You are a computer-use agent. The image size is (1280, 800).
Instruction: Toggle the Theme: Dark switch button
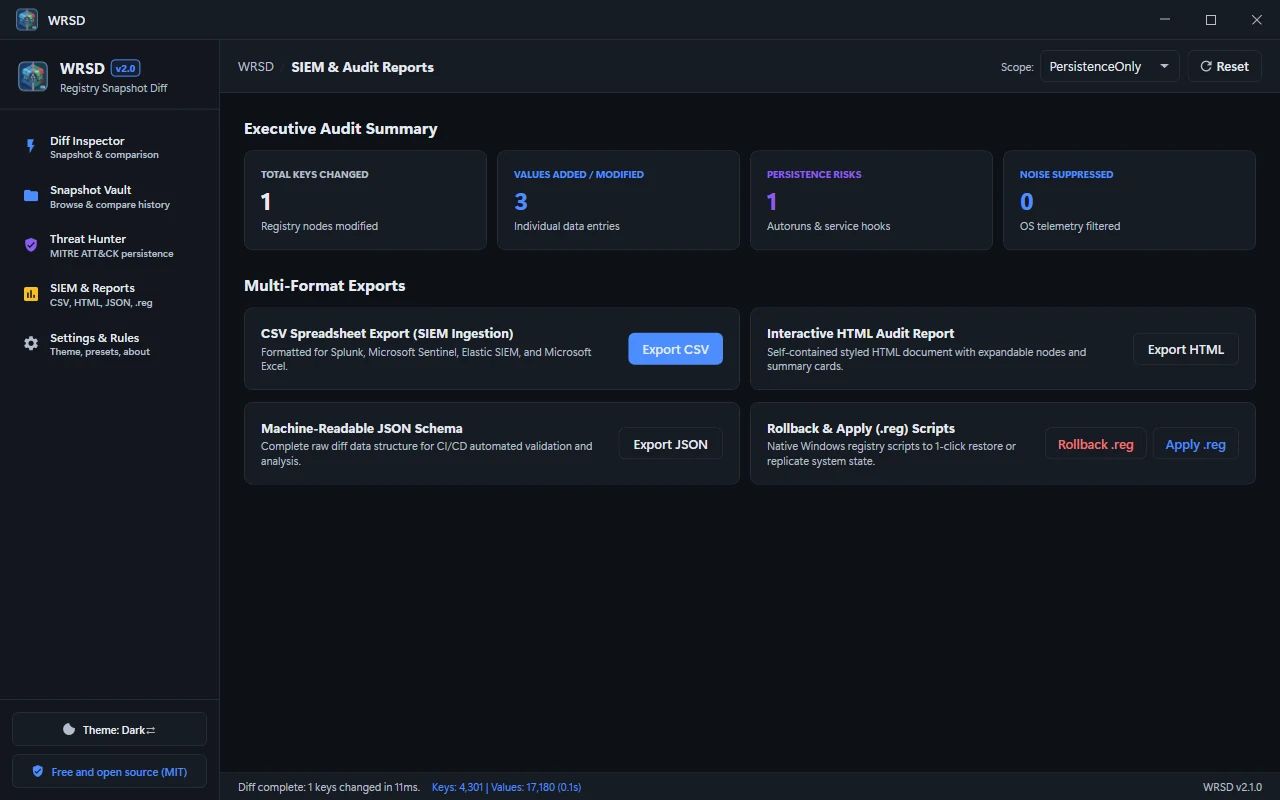click(109, 730)
